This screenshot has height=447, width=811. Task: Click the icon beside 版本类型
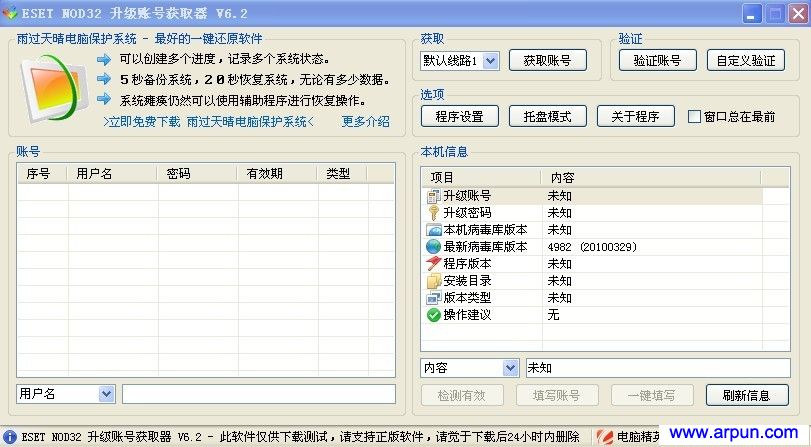(x=433, y=298)
